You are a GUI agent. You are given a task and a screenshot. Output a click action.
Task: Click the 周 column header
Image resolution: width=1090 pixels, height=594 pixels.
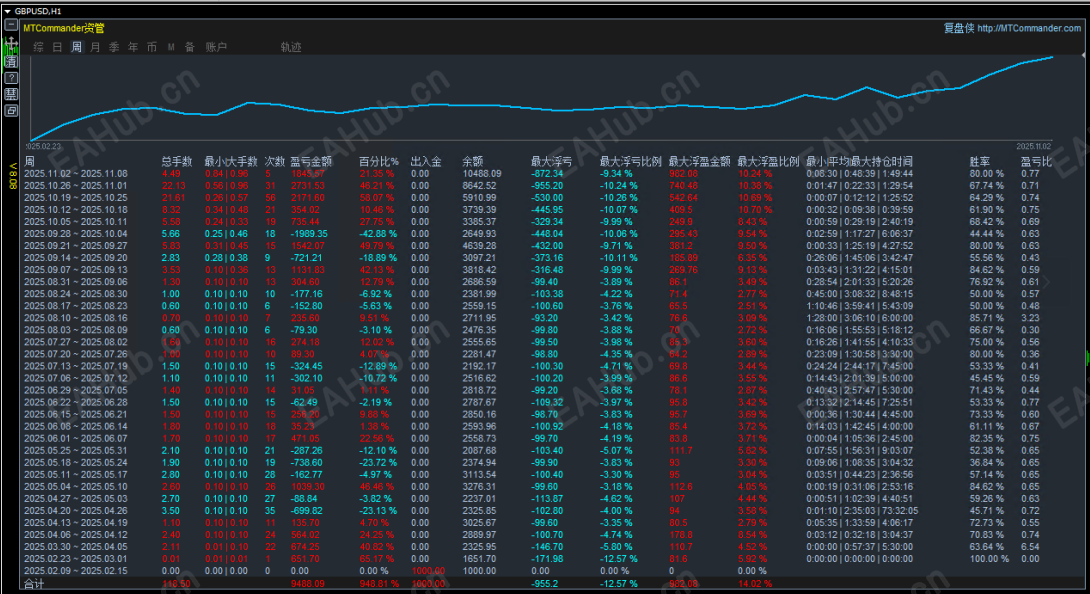click(29, 161)
